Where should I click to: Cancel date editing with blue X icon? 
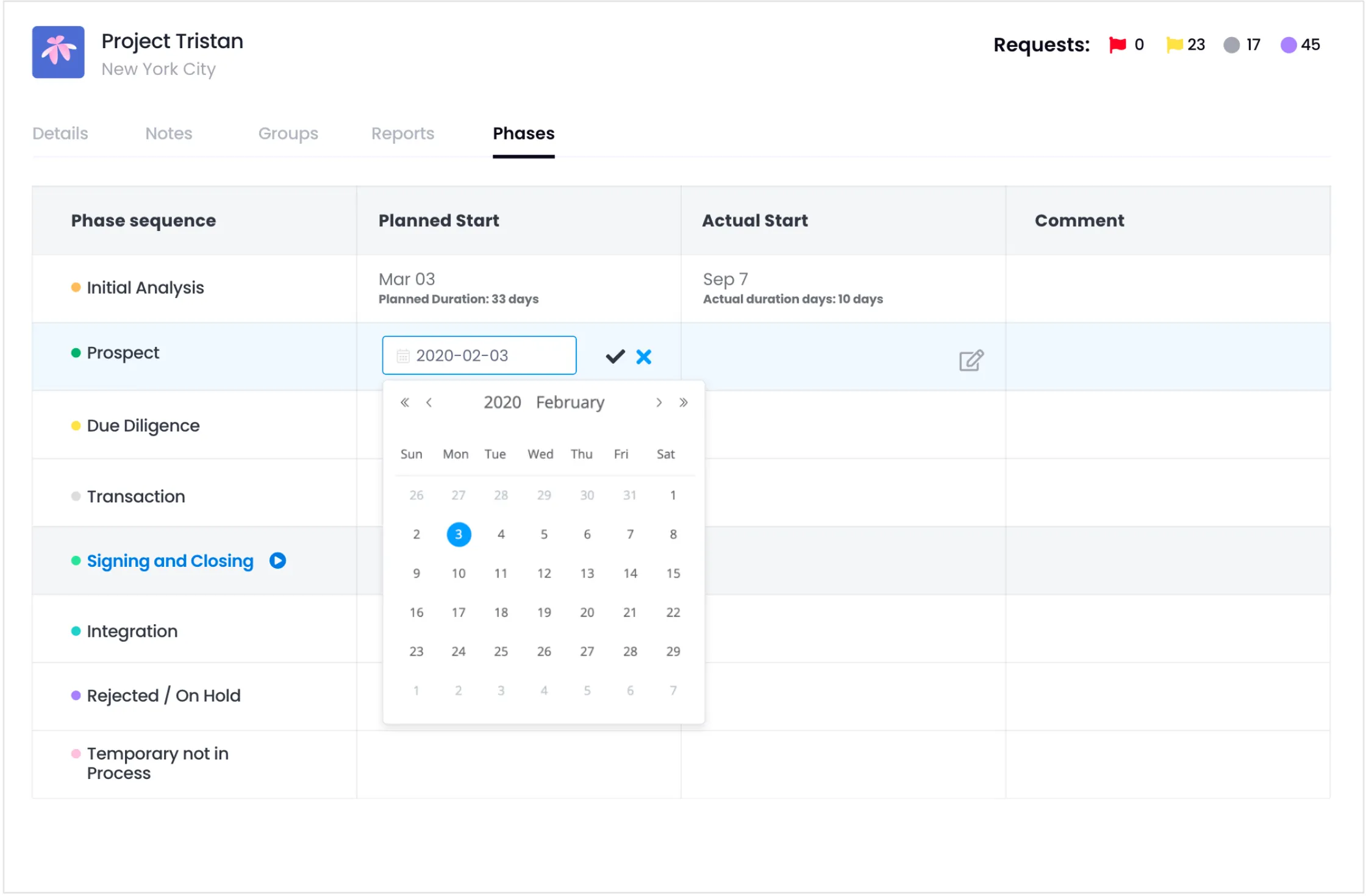pos(643,357)
